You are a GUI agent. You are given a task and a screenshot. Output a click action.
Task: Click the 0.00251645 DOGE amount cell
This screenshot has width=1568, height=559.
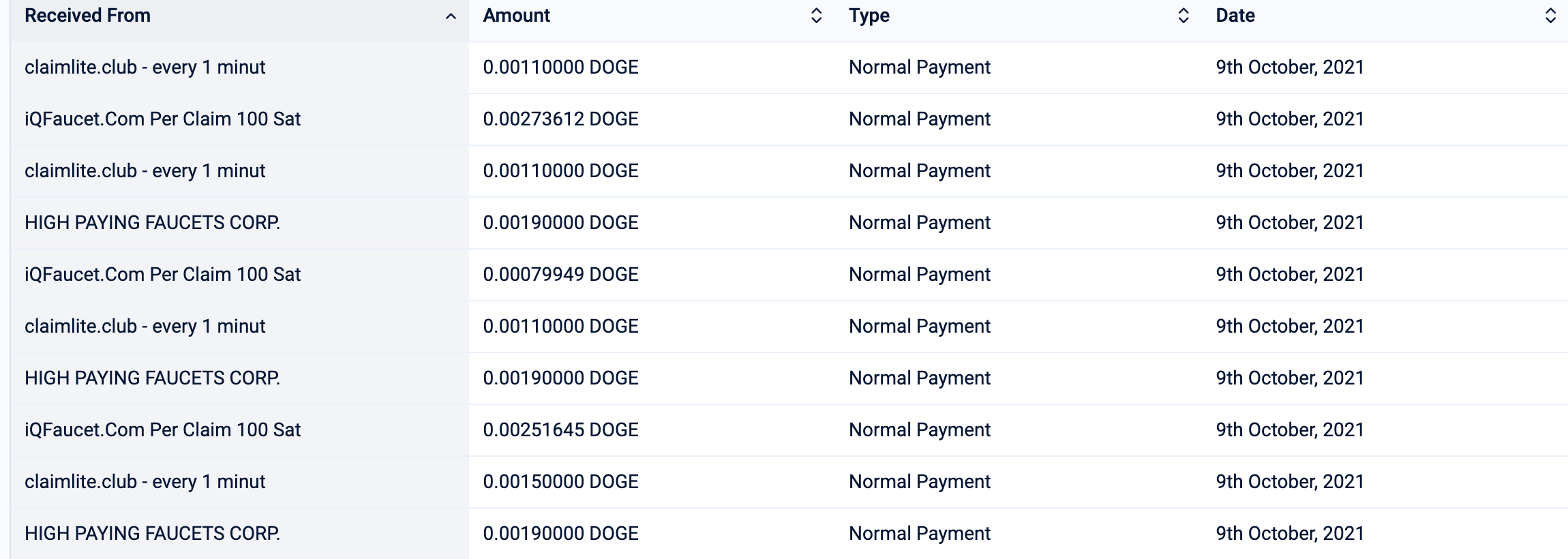(560, 430)
